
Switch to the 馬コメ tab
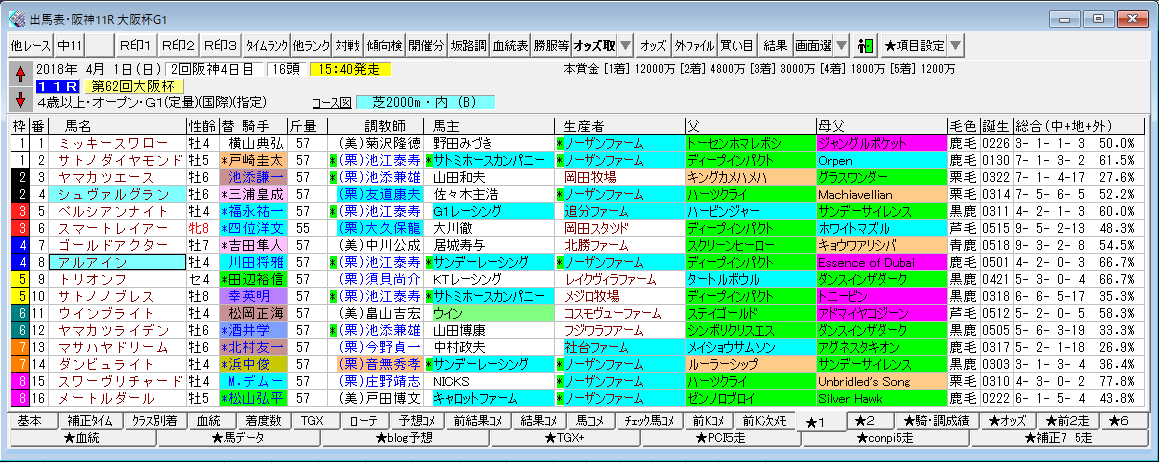589,422
